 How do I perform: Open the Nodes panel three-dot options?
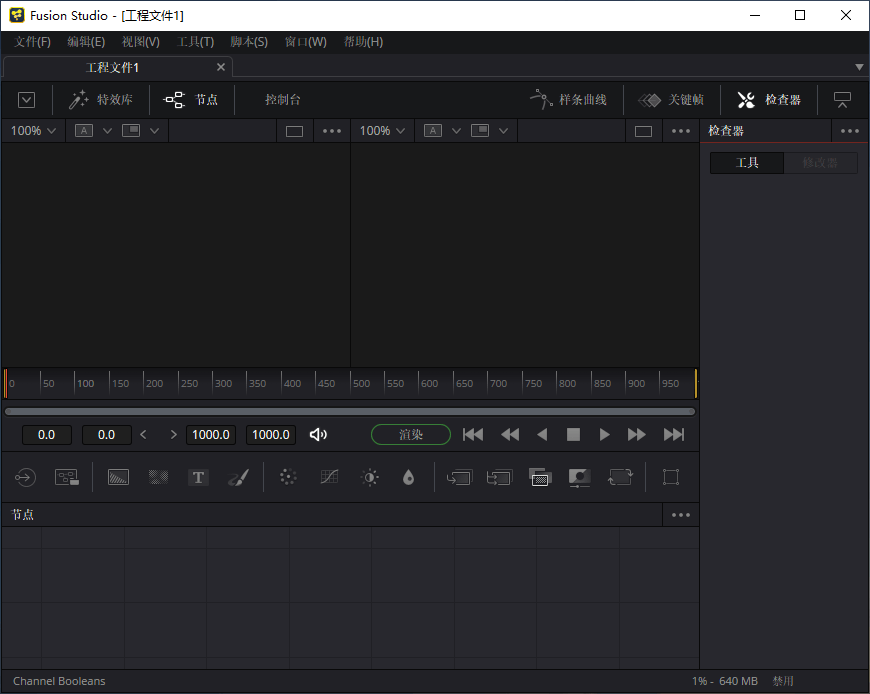pos(681,515)
